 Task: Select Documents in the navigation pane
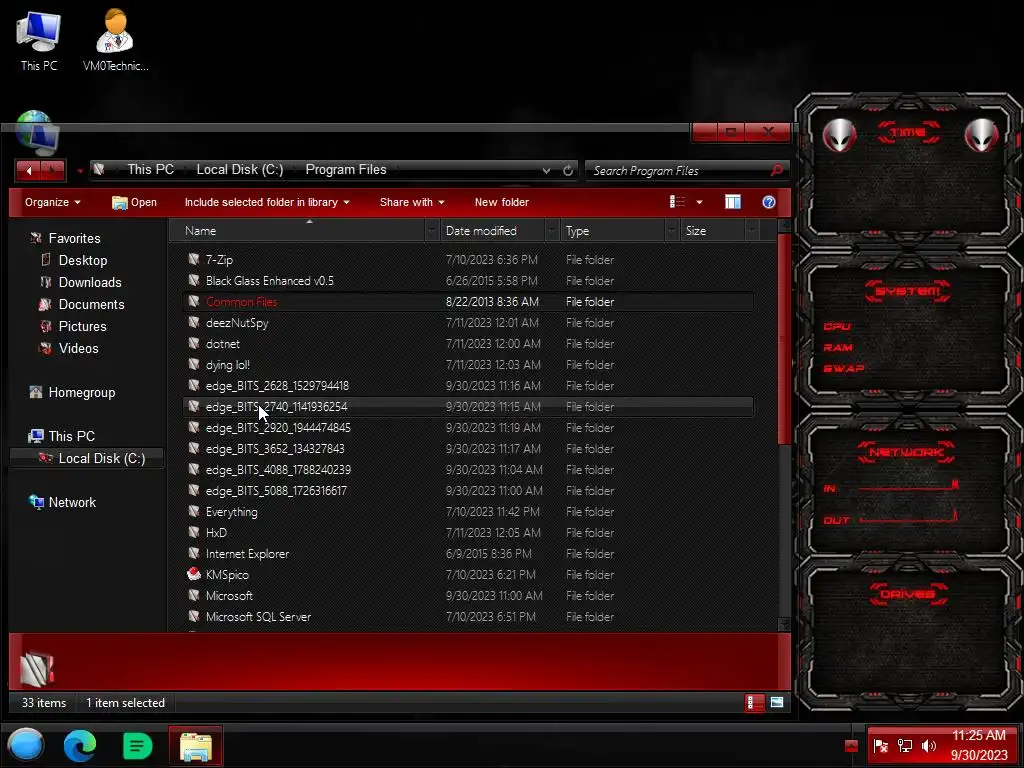click(82, 304)
